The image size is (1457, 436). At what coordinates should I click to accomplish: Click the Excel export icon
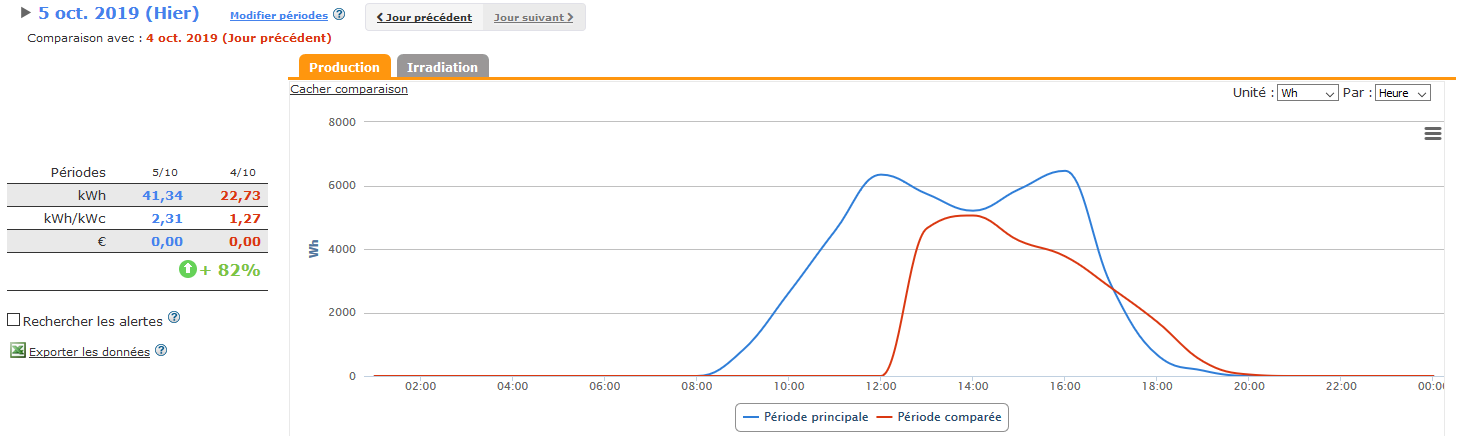[x=17, y=351]
